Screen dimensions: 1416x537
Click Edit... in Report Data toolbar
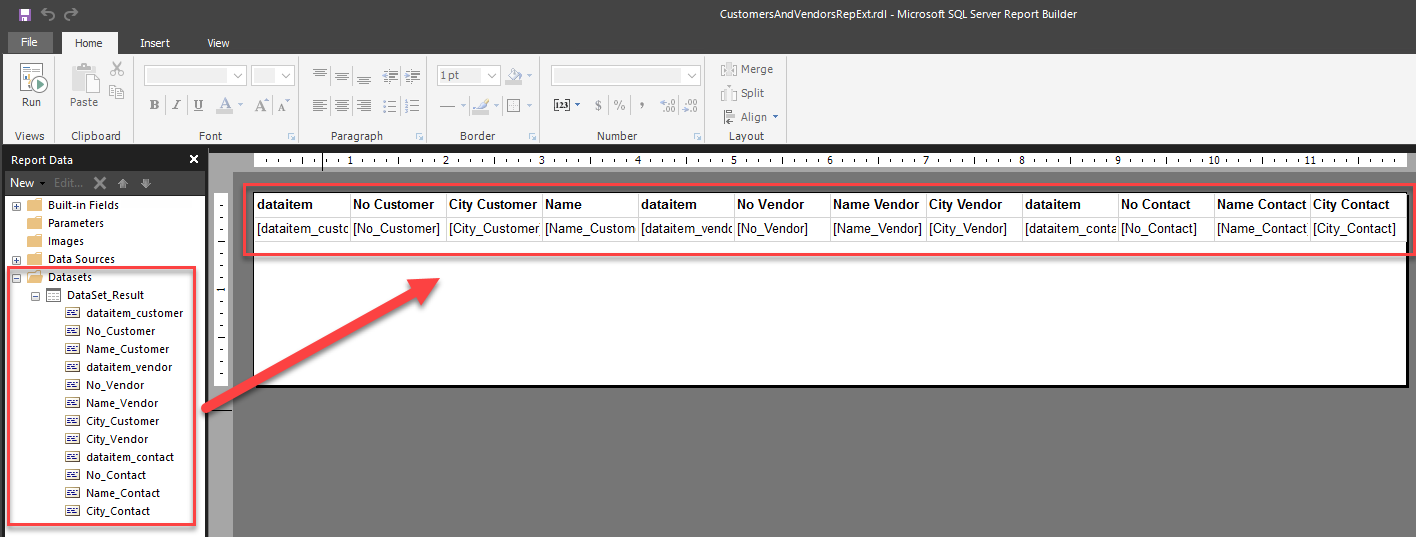pos(69,183)
